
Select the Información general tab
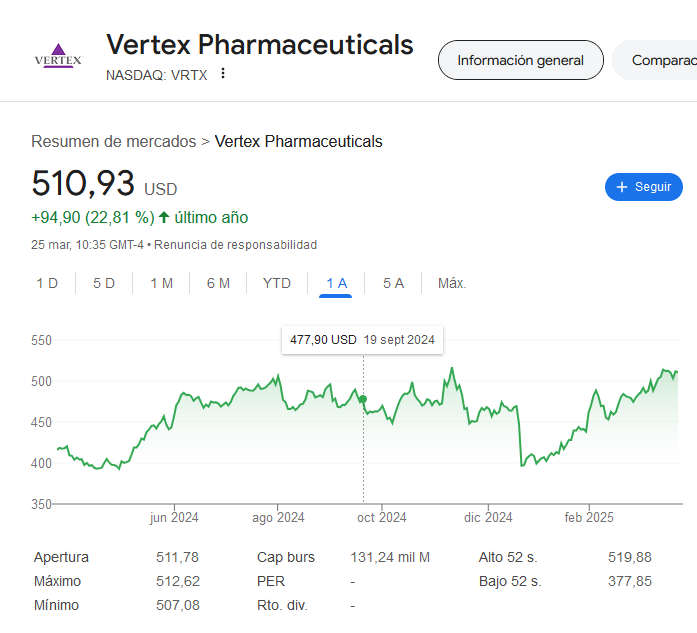point(521,60)
